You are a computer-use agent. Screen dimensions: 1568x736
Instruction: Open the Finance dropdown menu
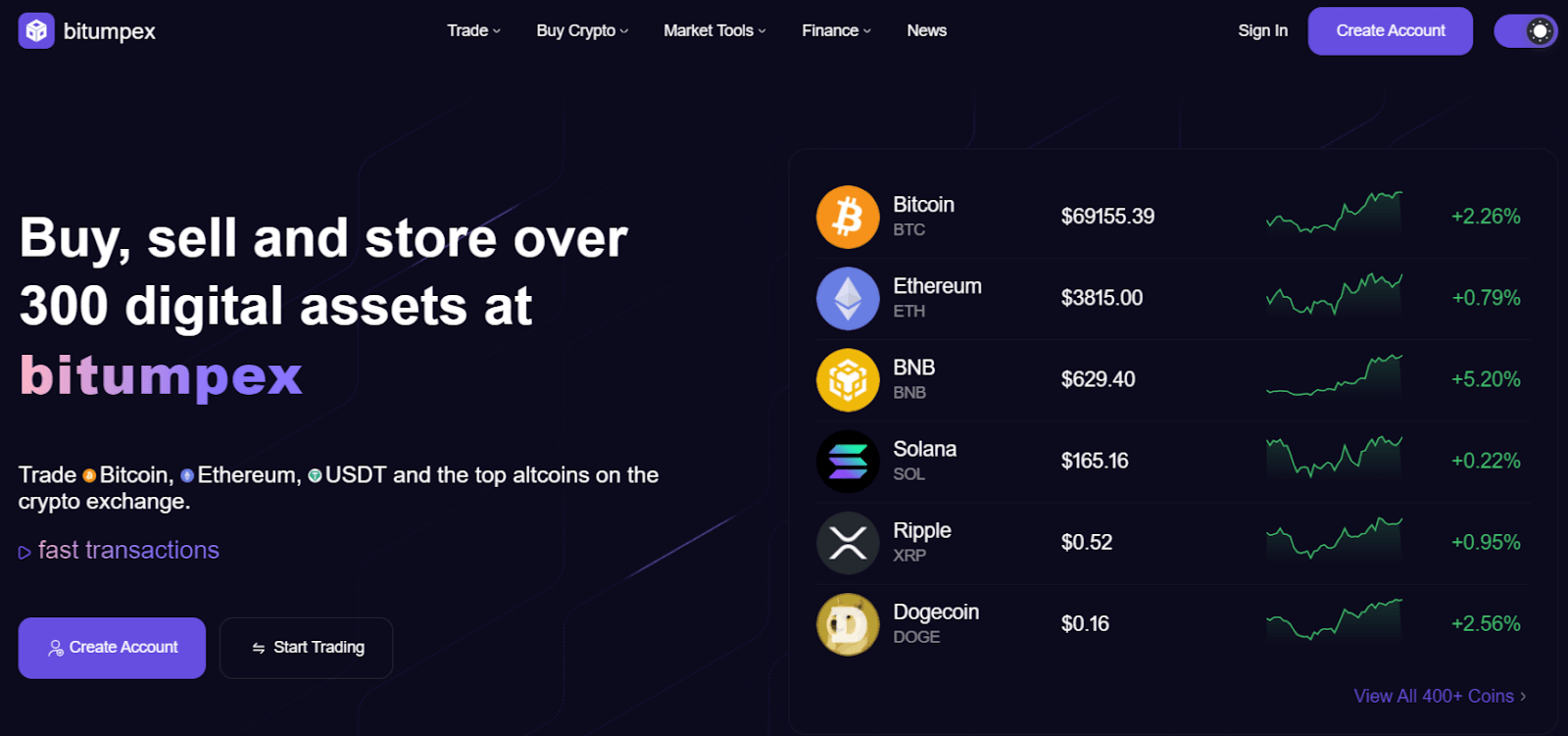[x=836, y=30]
